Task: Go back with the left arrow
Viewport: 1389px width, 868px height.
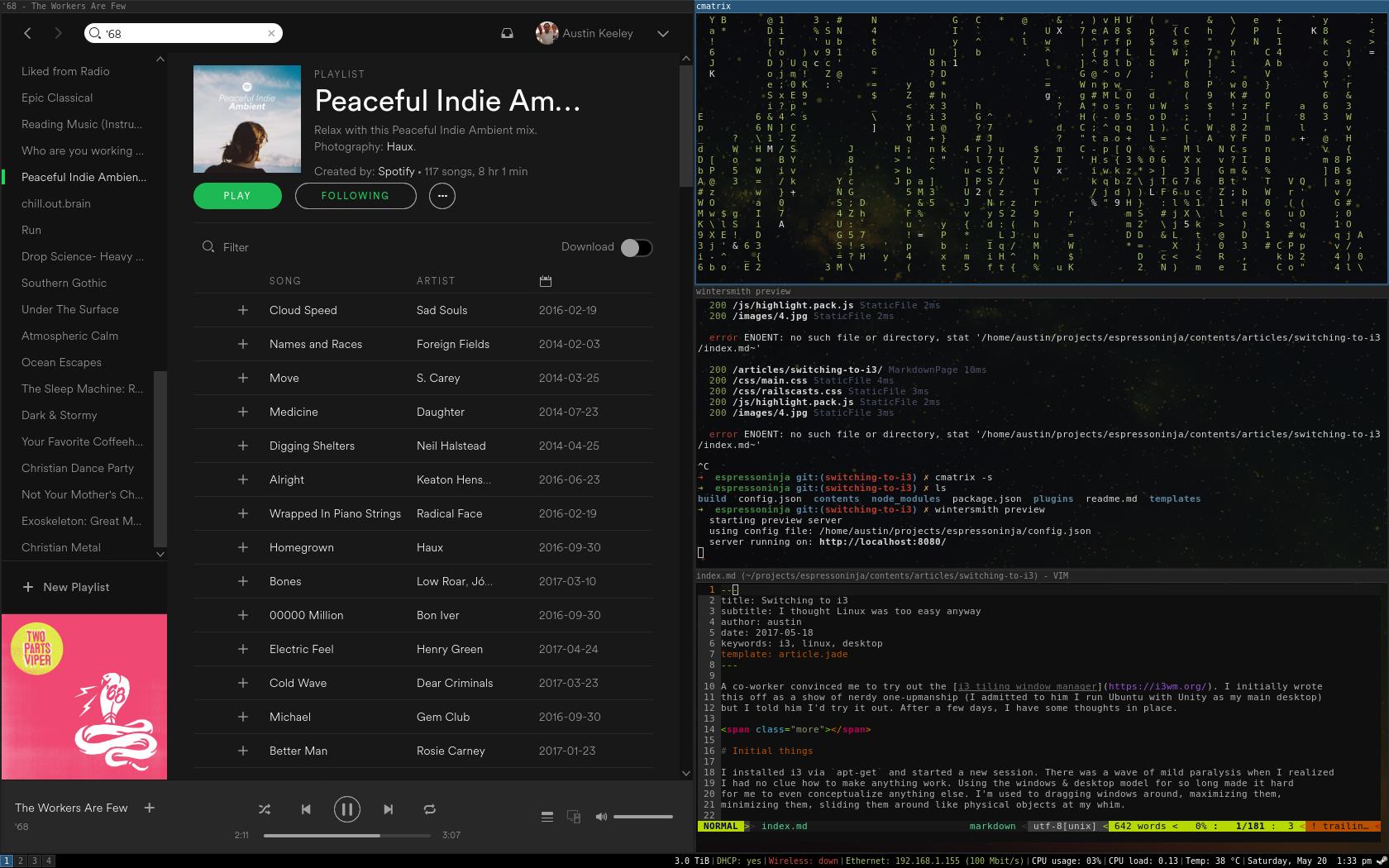Action: 27,33
